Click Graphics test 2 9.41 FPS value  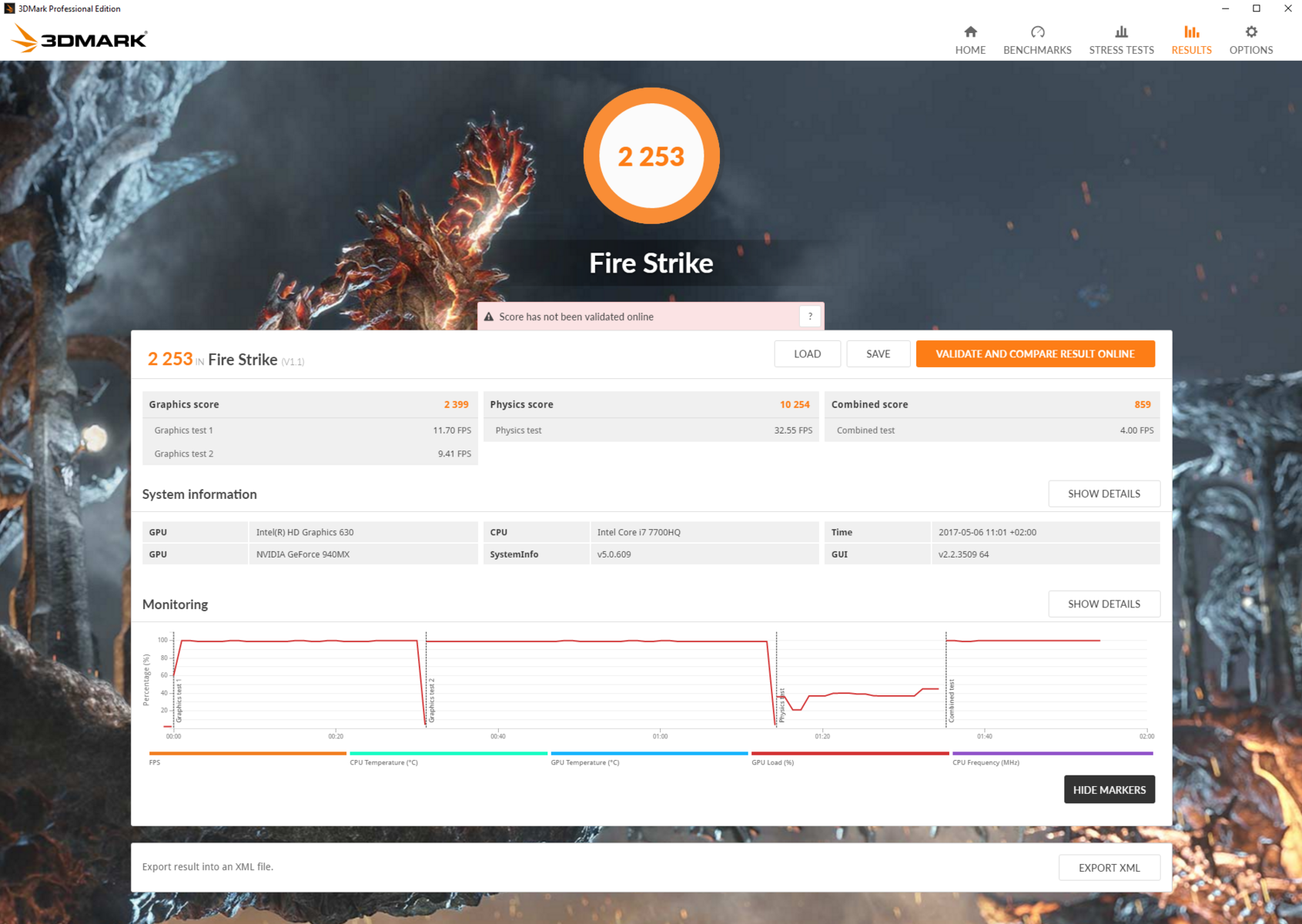[x=454, y=454]
